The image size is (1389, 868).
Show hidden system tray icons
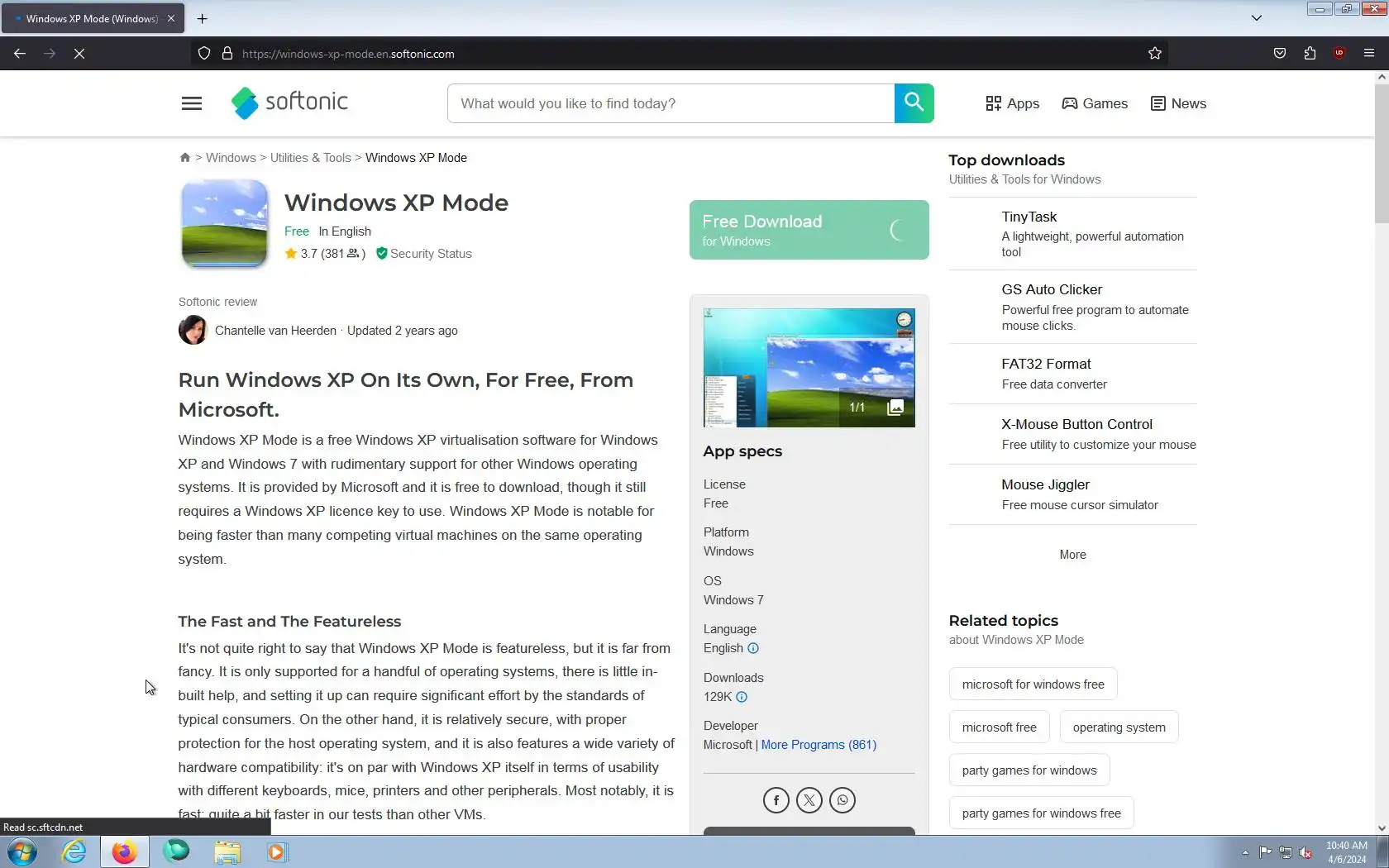(x=1244, y=852)
